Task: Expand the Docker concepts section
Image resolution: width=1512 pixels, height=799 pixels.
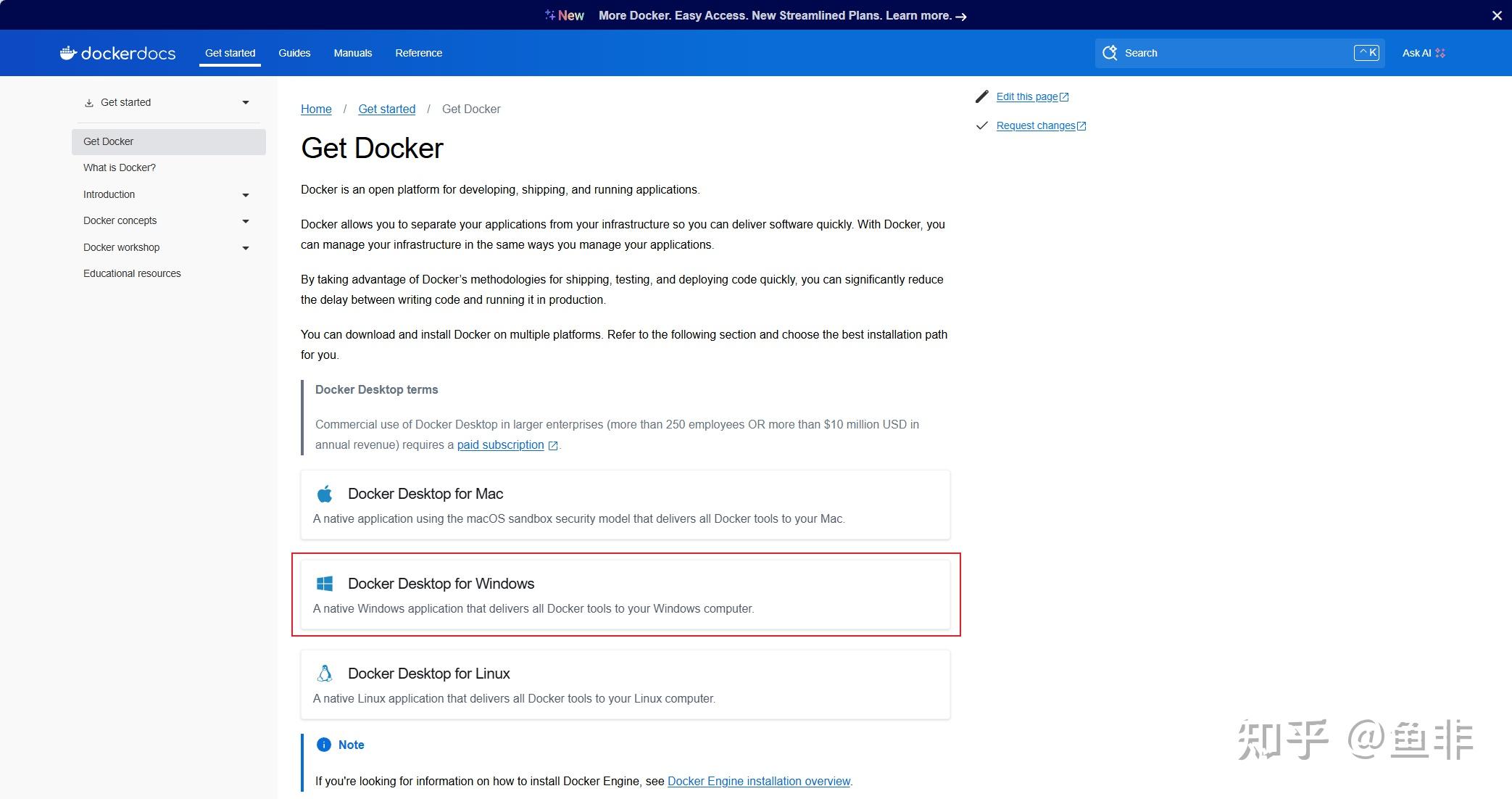Action: (246, 221)
